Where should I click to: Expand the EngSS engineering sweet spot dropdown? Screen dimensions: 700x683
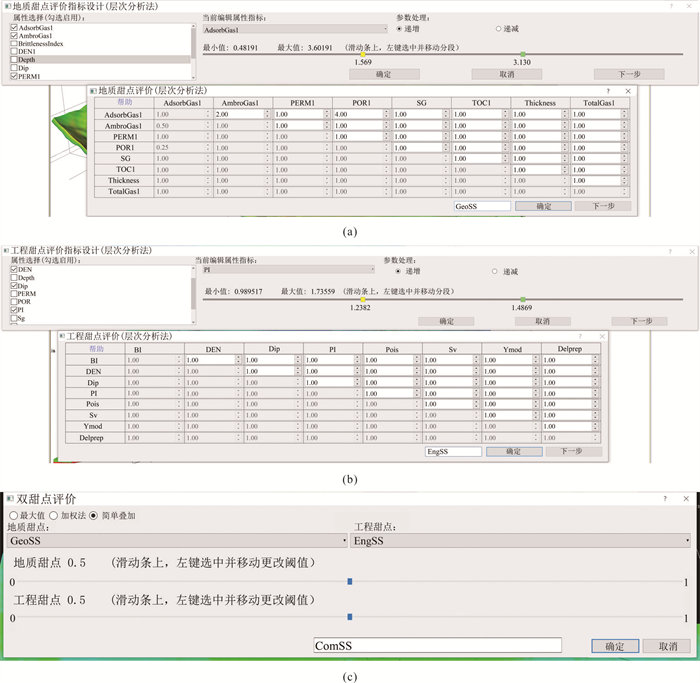click(x=520, y=541)
